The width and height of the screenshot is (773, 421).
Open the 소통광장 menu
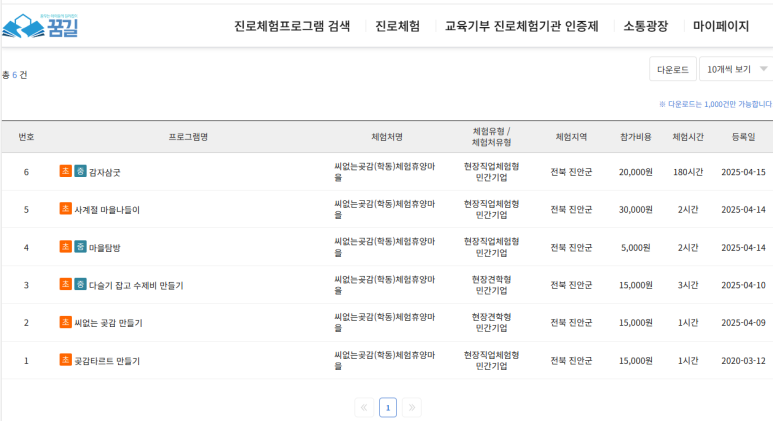pos(645,26)
